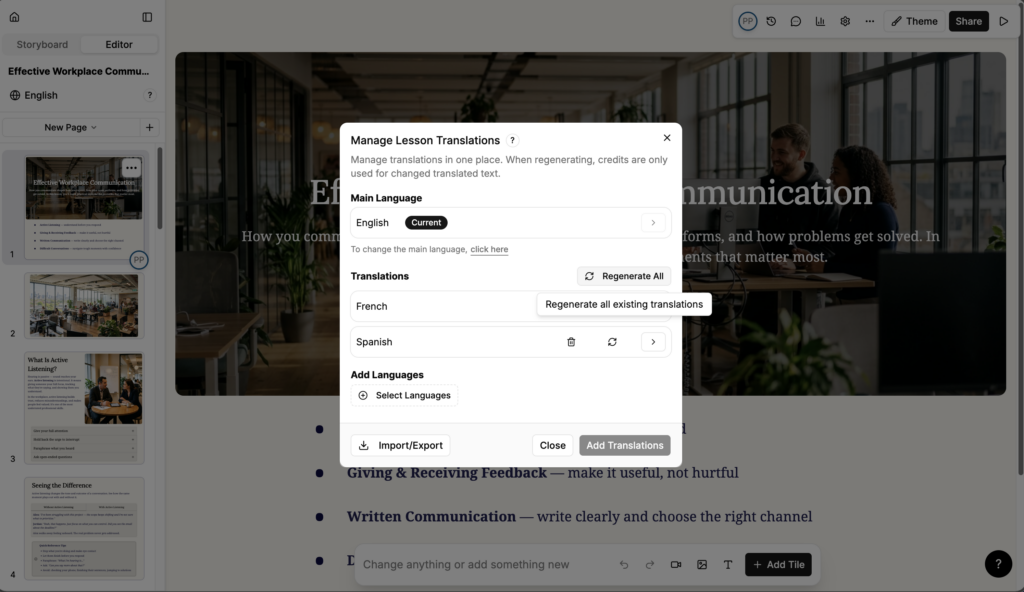Open Select Languages picker
1024x592 pixels.
(x=404, y=395)
